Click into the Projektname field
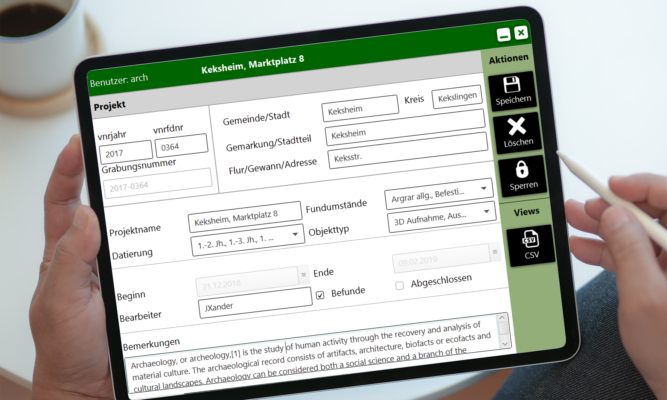This screenshot has height=400, width=667. (244, 212)
